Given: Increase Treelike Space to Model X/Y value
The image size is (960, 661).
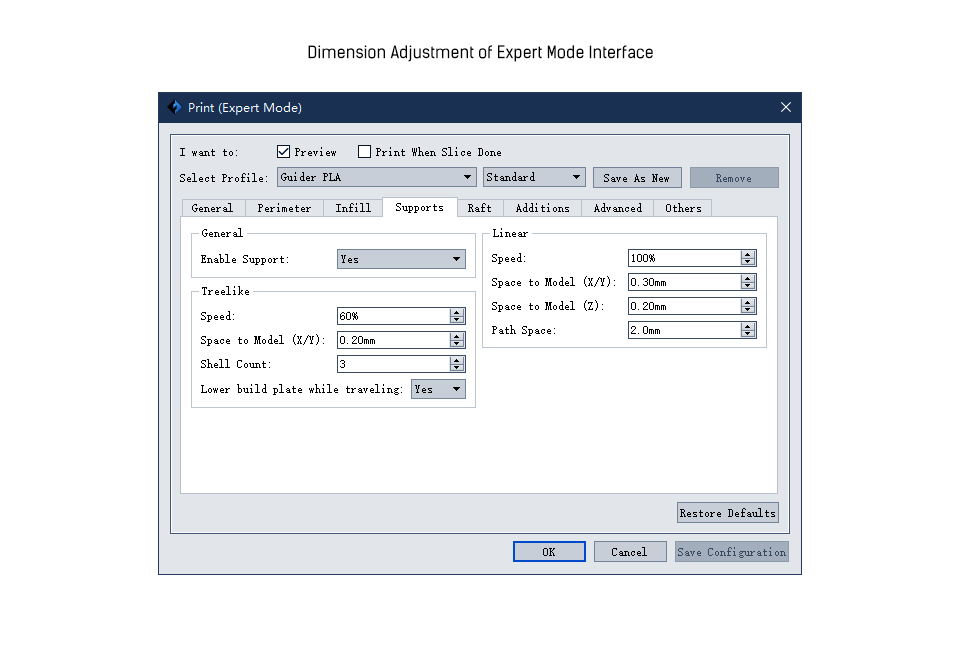Looking at the screenshot, I should [457, 336].
